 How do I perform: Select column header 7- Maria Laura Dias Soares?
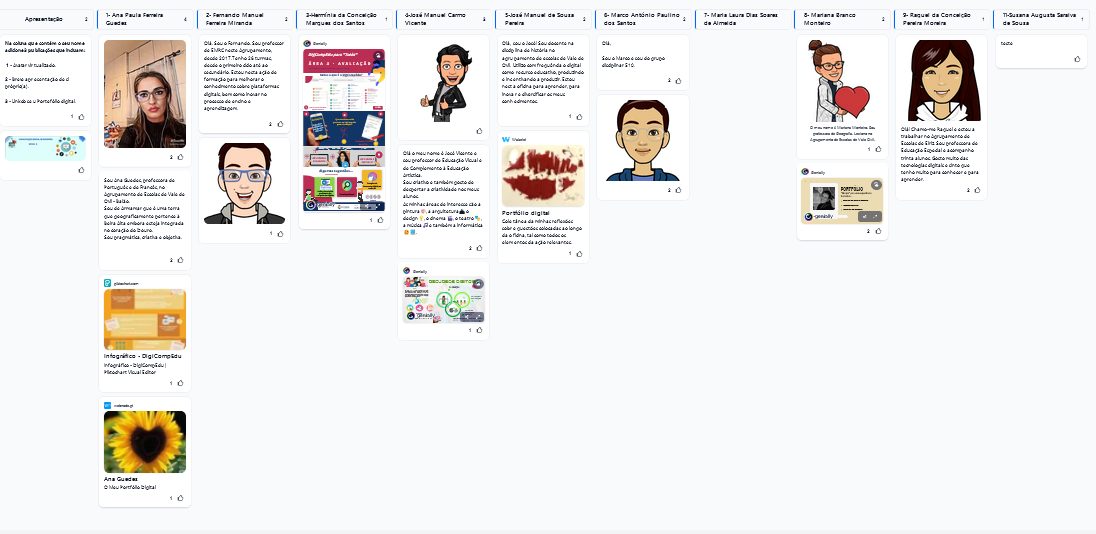click(x=739, y=19)
